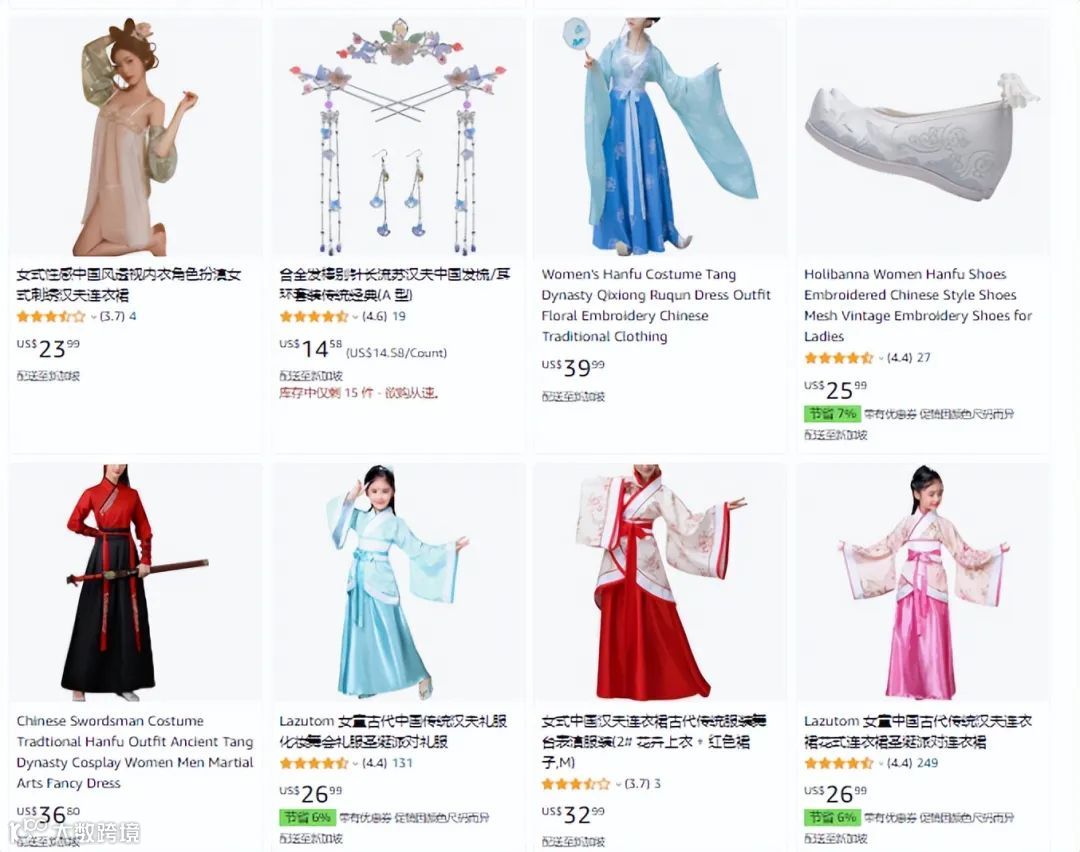Click the 4.6 star rating icons for hair pins

click(x=314, y=317)
